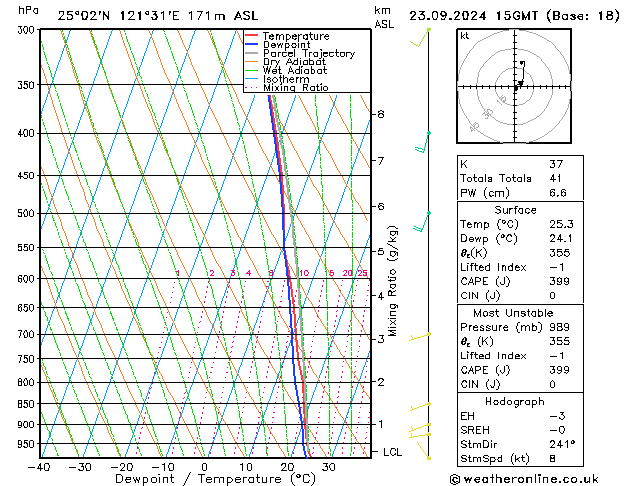The height and width of the screenshot is (486, 629).
Task: Click the Pressure (mb) value 989
Action: (x=559, y=327)
